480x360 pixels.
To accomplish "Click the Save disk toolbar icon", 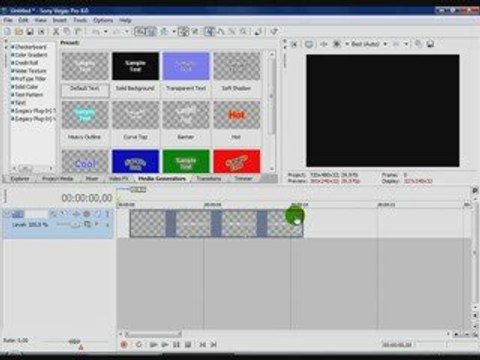I will click(30, 32).
